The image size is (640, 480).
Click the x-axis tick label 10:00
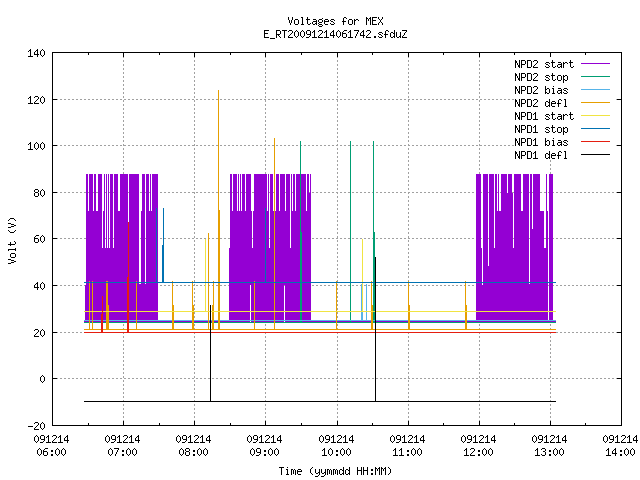pyautogui.click(x=336, y=453)
